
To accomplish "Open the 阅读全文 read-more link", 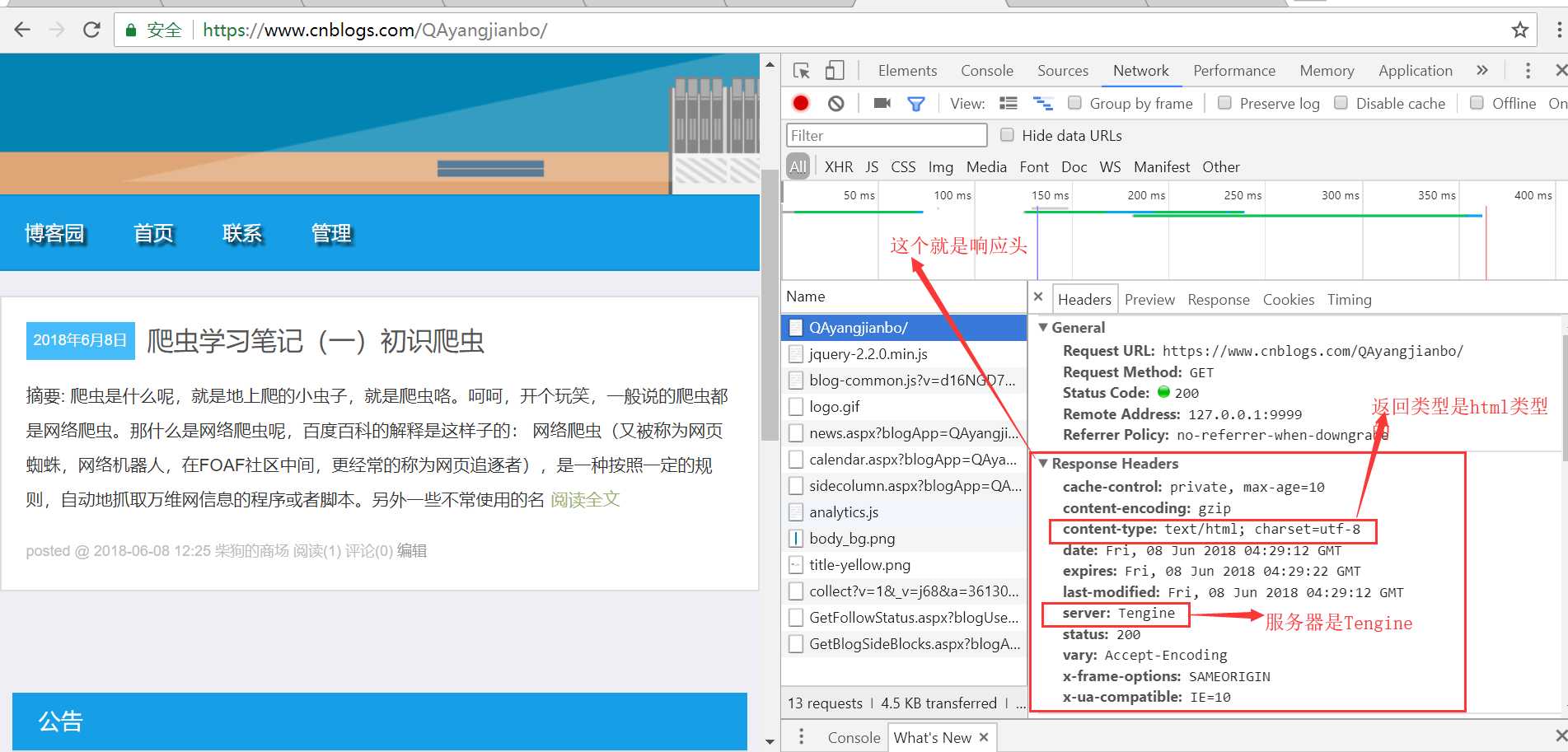I will (585, 500).
